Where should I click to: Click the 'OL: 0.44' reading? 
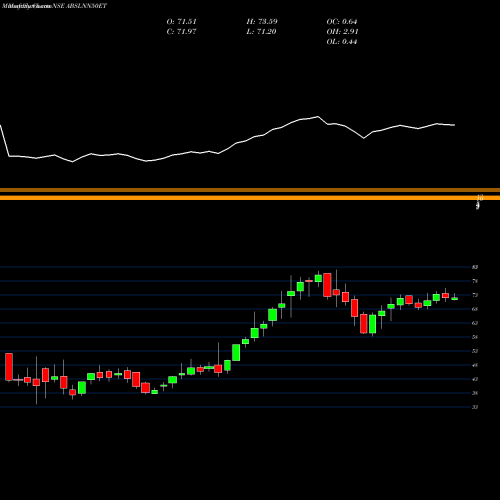click(x=342, y=42)
